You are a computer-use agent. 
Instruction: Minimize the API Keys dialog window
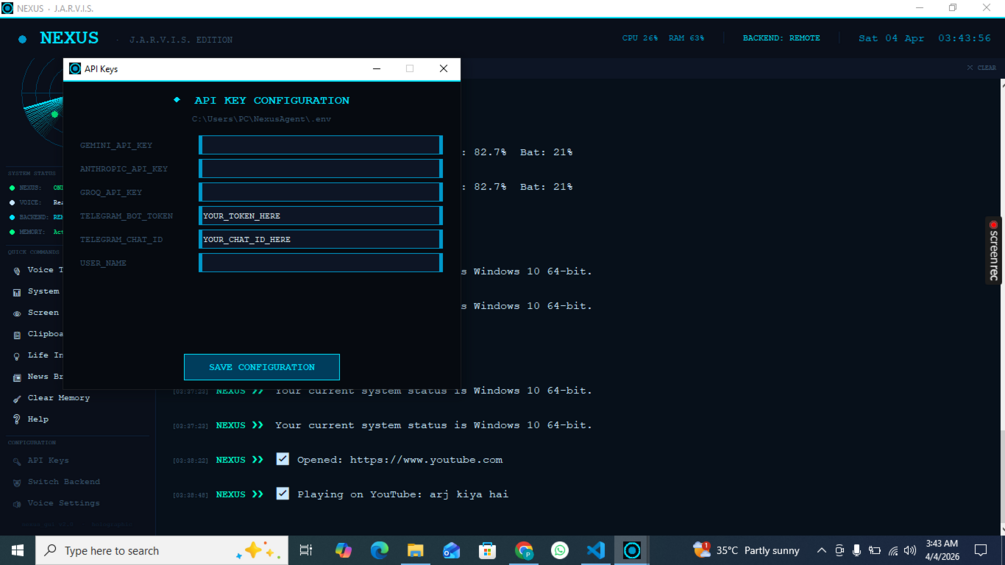point(377,69)
